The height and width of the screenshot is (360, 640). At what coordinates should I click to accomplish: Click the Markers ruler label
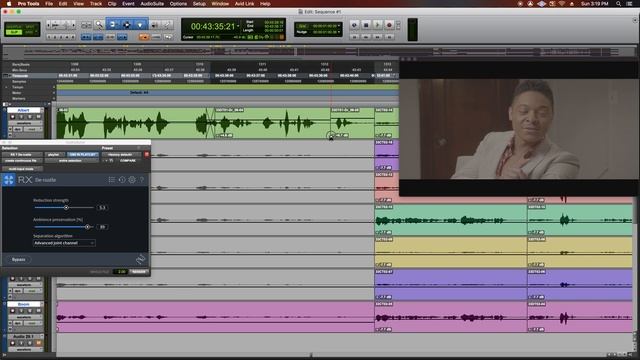coord(19,98)
